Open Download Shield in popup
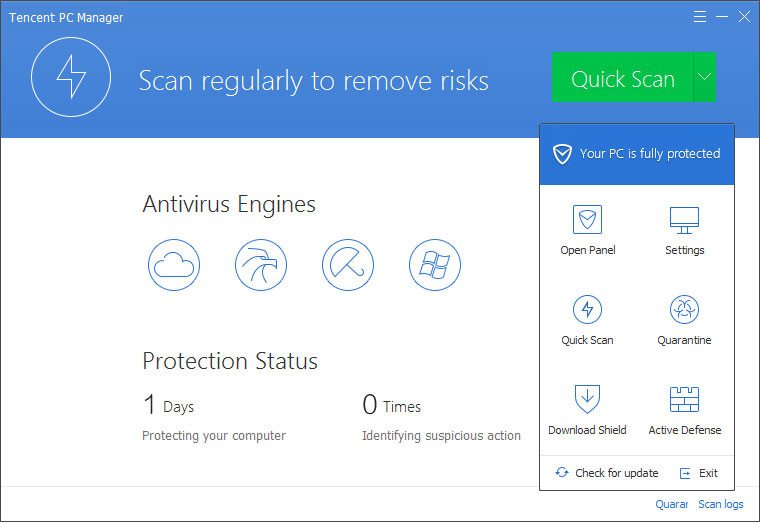This screenshot has height=522, width=760. pyautogui.click(x=587, y=410)
